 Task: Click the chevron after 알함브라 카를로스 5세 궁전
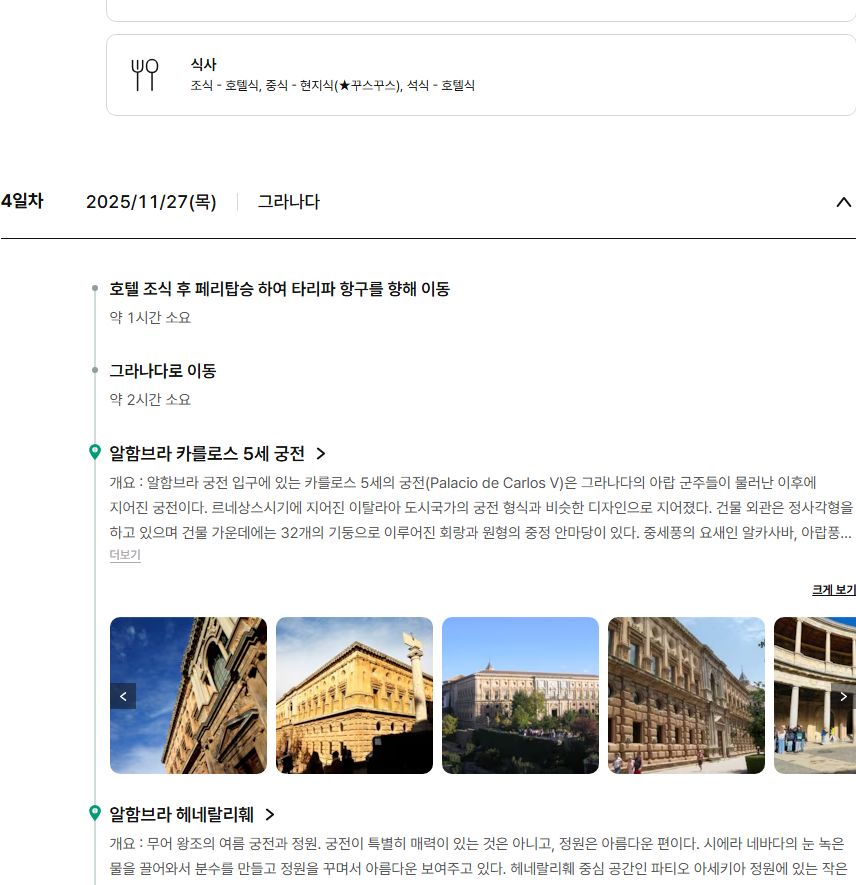click(x=321, y=454)
